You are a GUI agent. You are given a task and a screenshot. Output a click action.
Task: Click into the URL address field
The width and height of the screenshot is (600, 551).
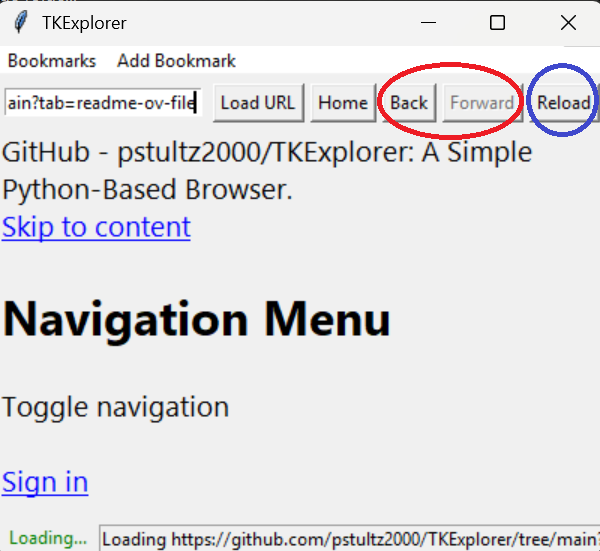point(103,103)
